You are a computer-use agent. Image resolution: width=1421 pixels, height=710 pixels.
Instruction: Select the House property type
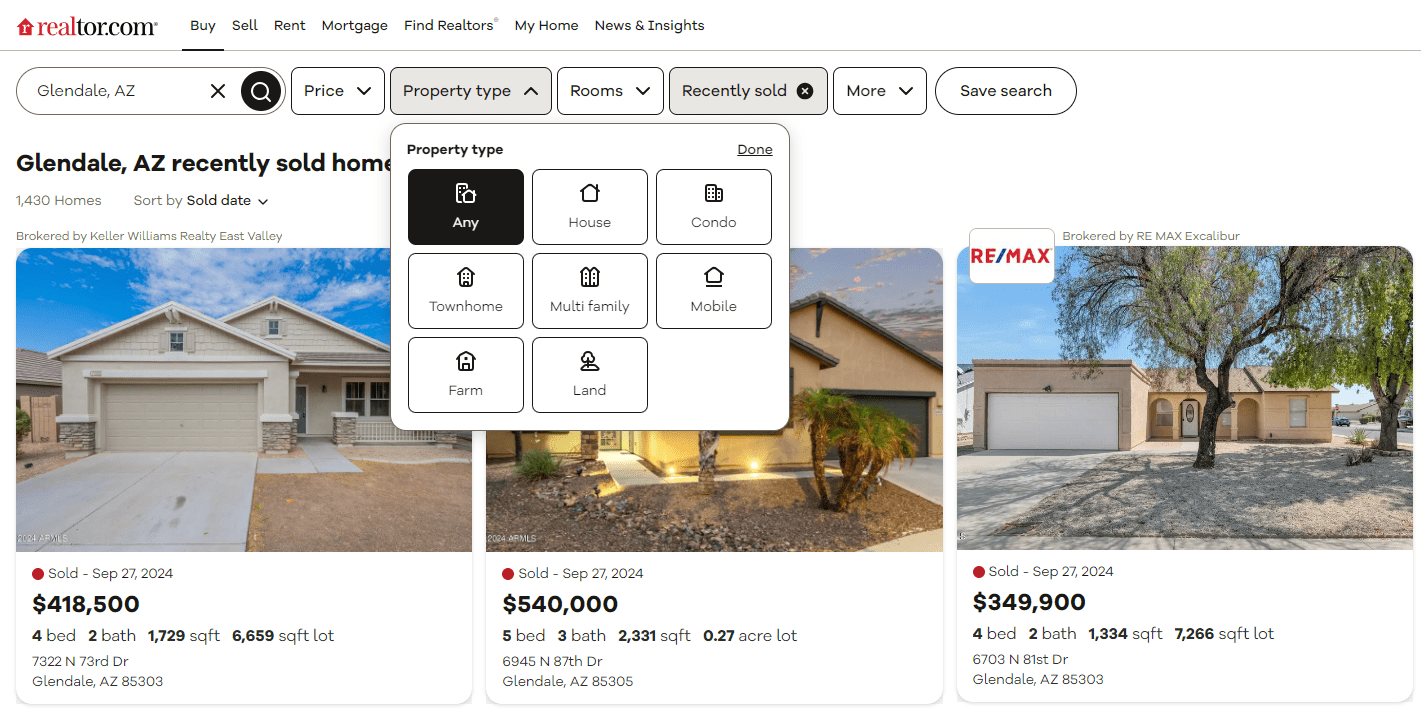tap(589, 207)
